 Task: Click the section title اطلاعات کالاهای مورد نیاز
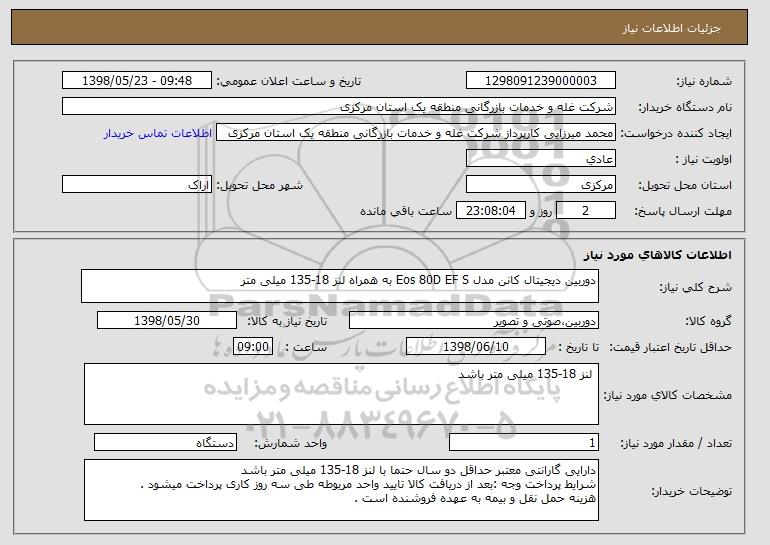(x=658, y=255)
